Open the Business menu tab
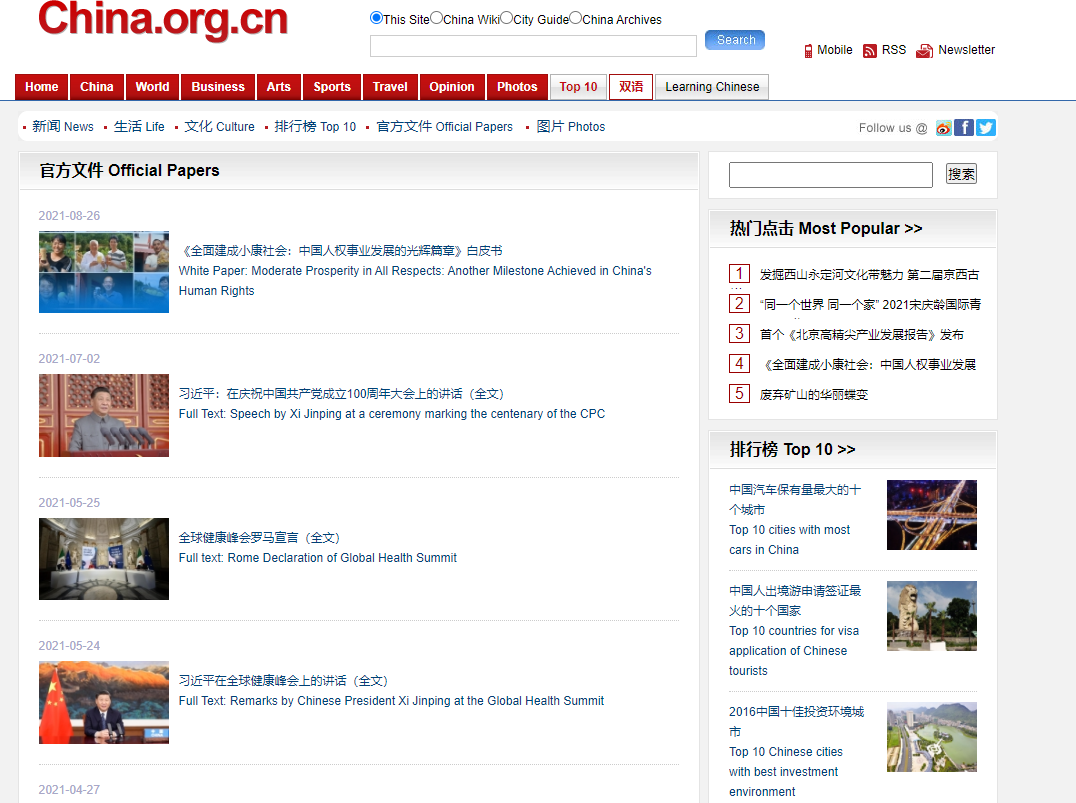1076x803 pixels. point(218,87)
